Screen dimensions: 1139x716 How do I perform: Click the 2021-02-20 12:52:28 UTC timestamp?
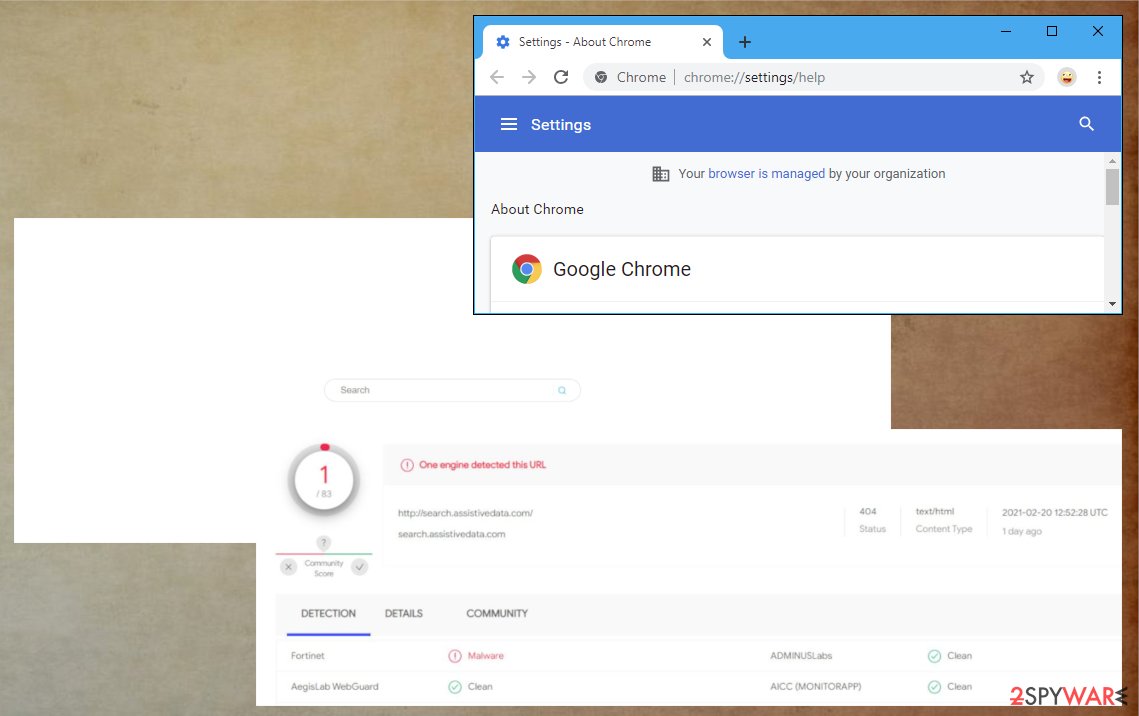(1055, 513)
